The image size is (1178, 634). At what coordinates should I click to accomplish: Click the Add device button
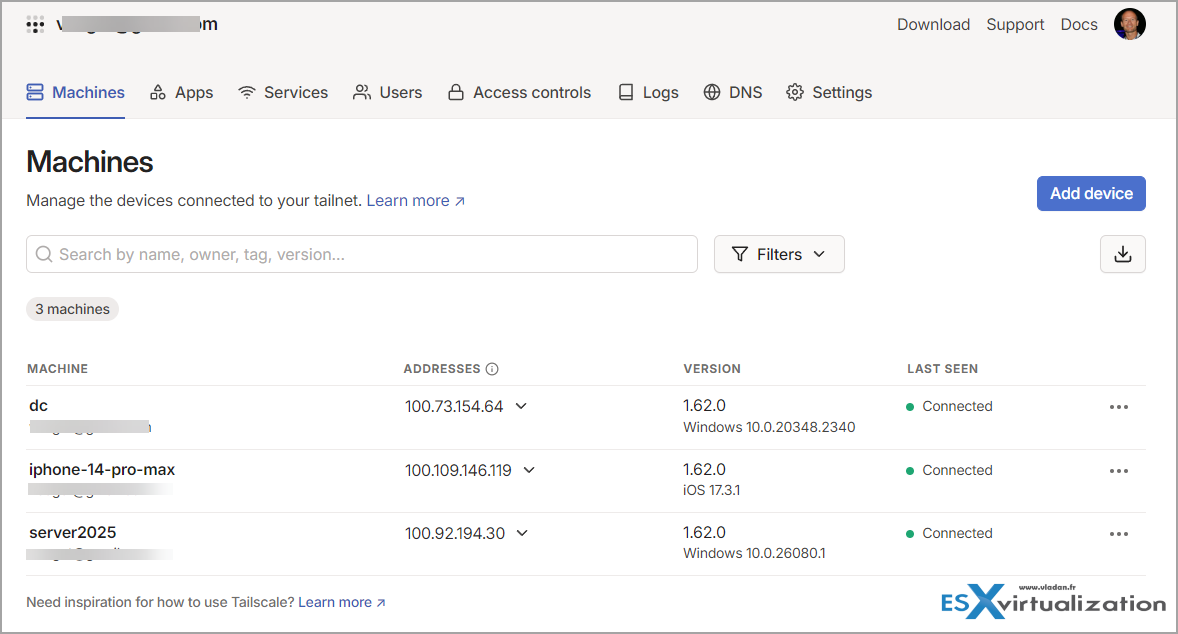(x=1091, y=193)
